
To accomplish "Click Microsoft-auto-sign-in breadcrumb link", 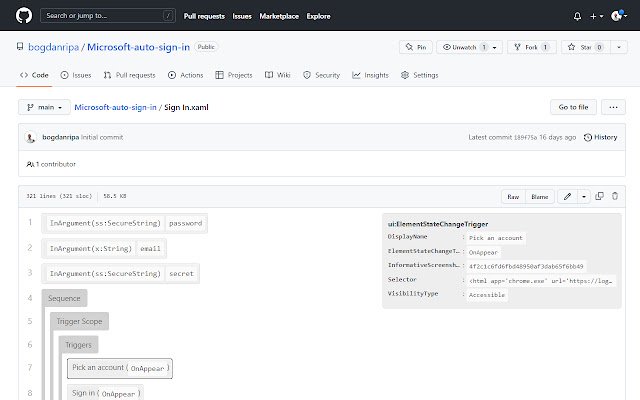I will (116, 107).
